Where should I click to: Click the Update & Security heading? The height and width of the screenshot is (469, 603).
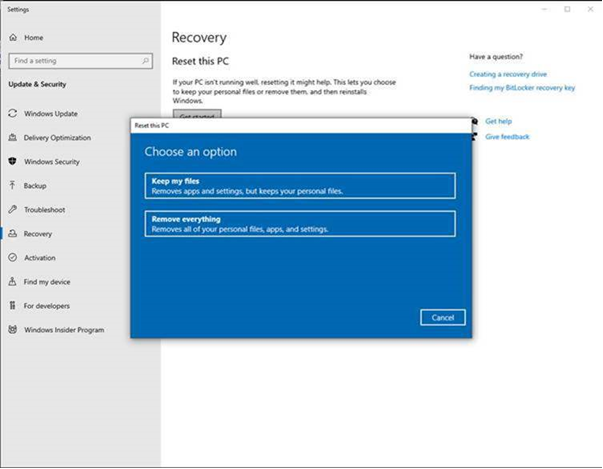point(37,84)
